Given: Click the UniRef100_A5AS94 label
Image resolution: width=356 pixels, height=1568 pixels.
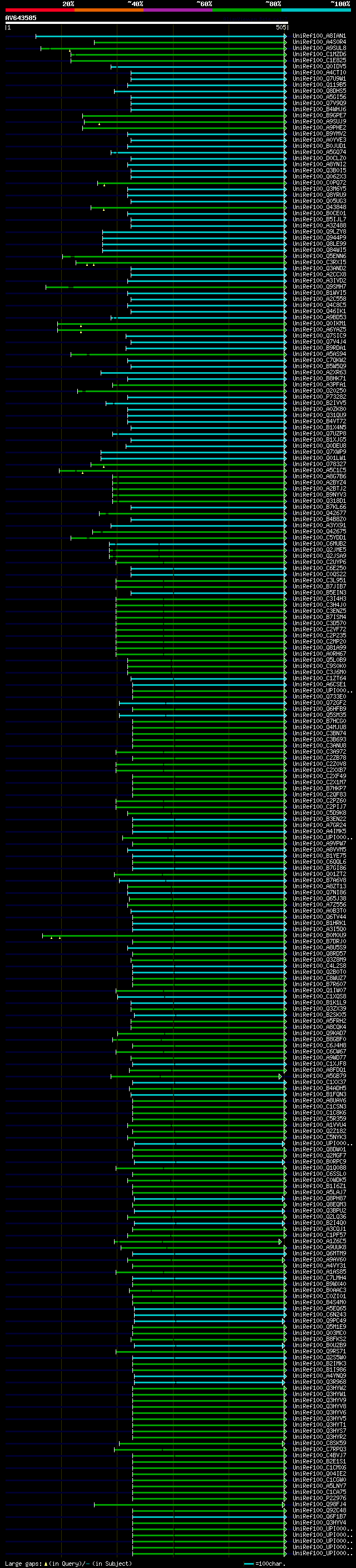Looking at the screenshot, I should pyautogui.click(x=319, y=354).
